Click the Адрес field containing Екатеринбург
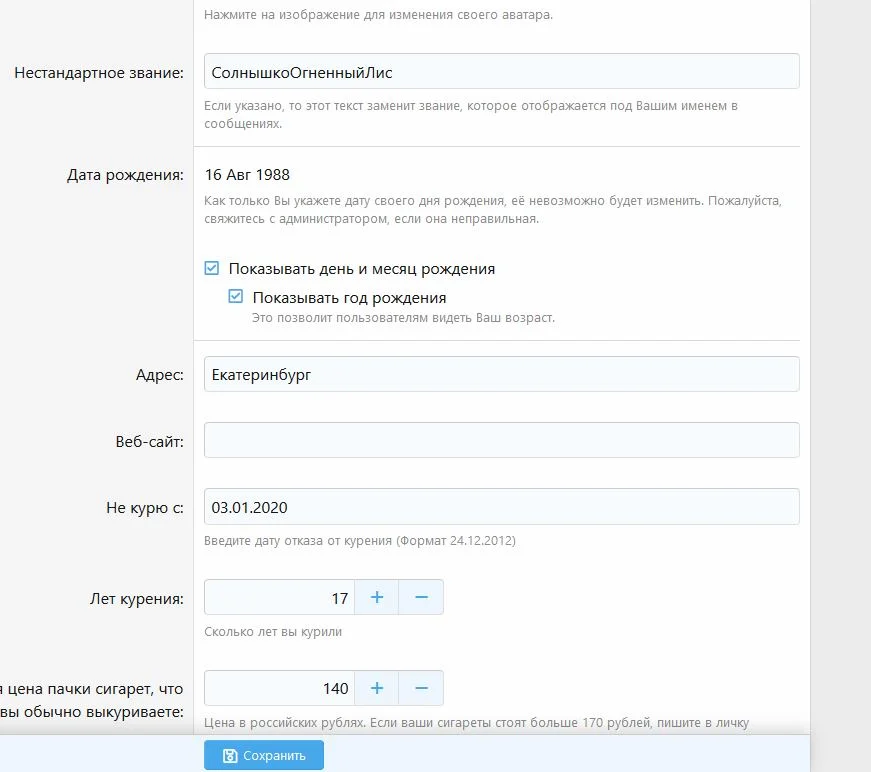 click(501, 374)
